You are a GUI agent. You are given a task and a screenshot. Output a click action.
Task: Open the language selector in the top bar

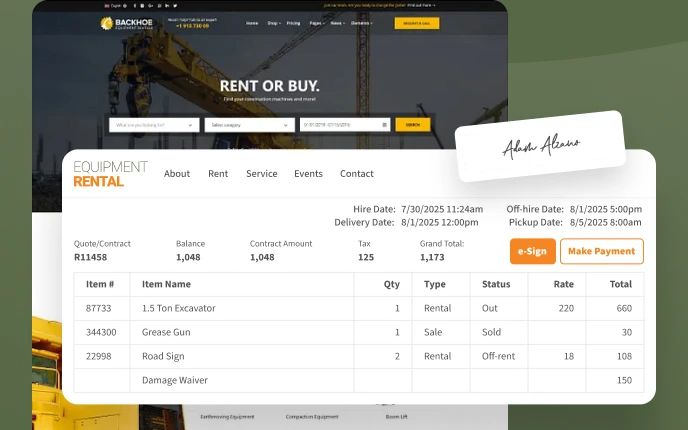[116, 6]
